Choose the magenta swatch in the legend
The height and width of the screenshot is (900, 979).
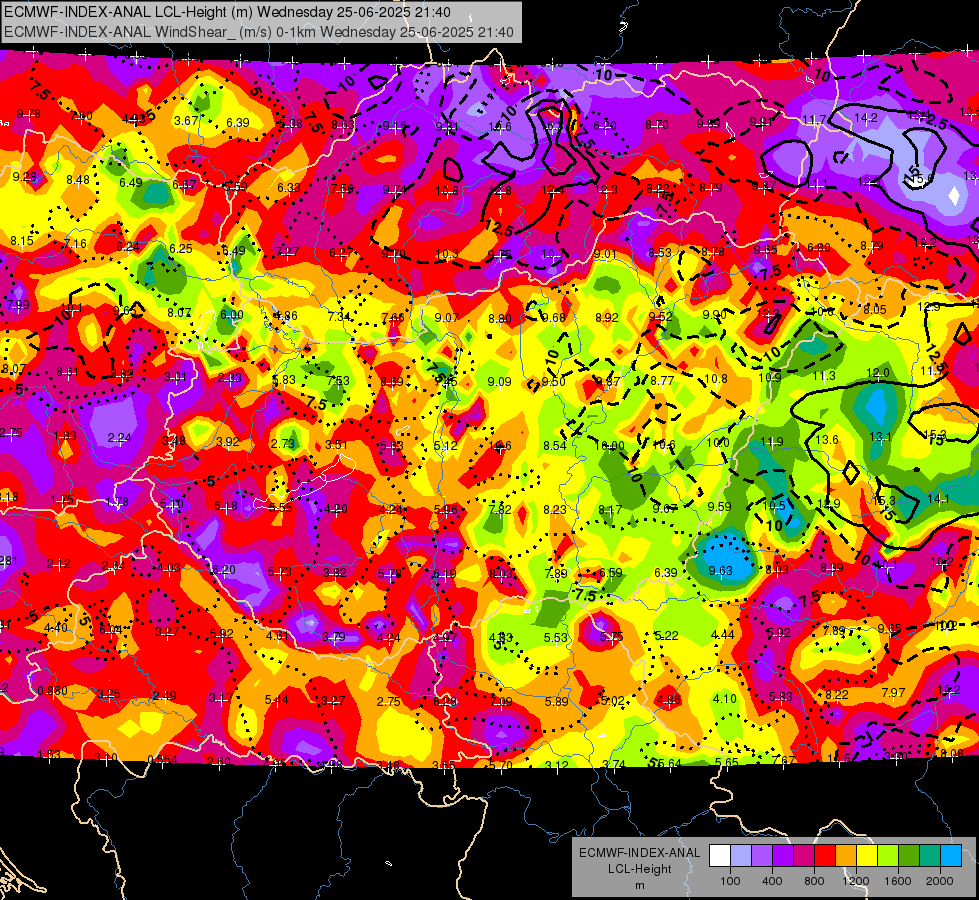(x=804, y=856)
